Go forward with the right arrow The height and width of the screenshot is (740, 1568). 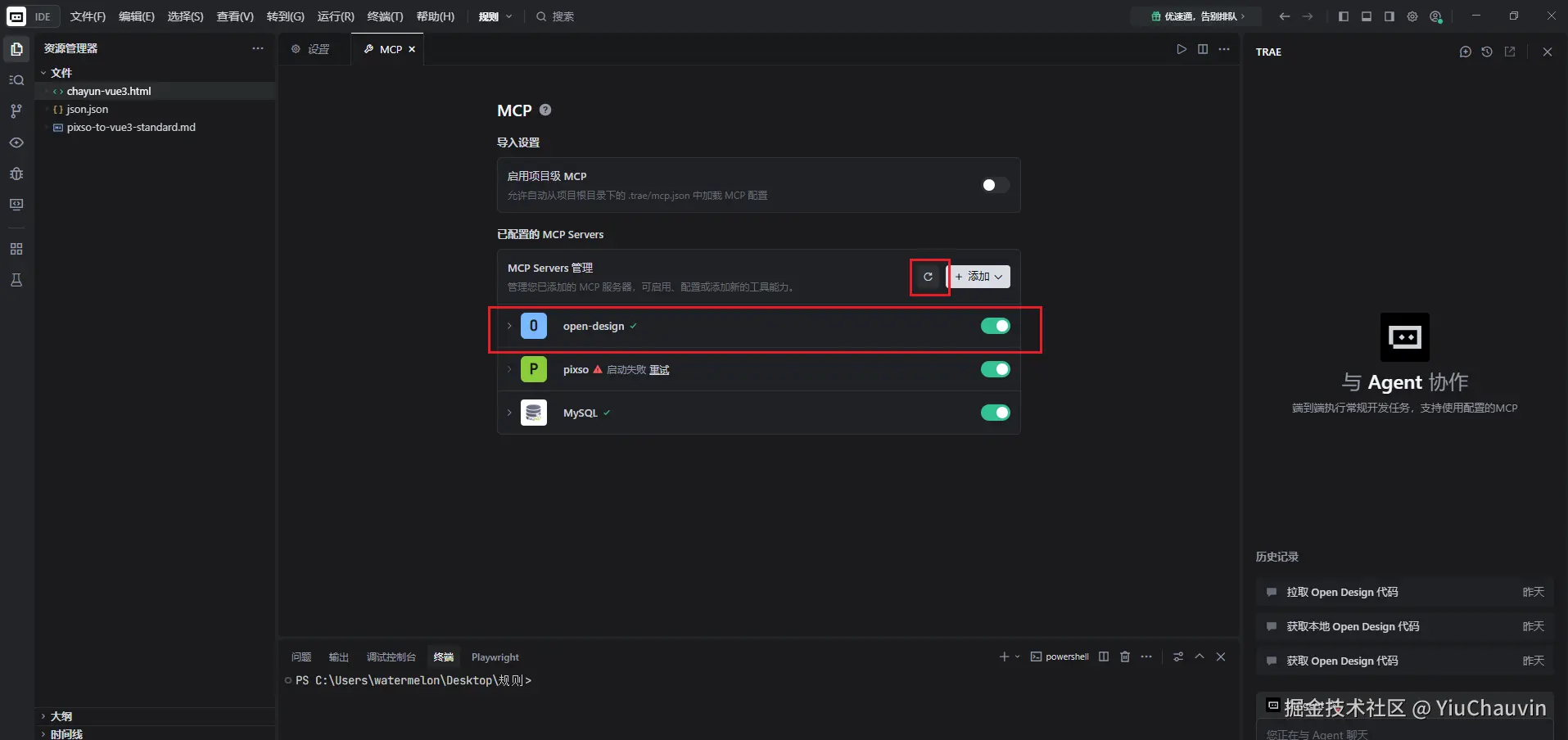click(x=1308, y=16)
